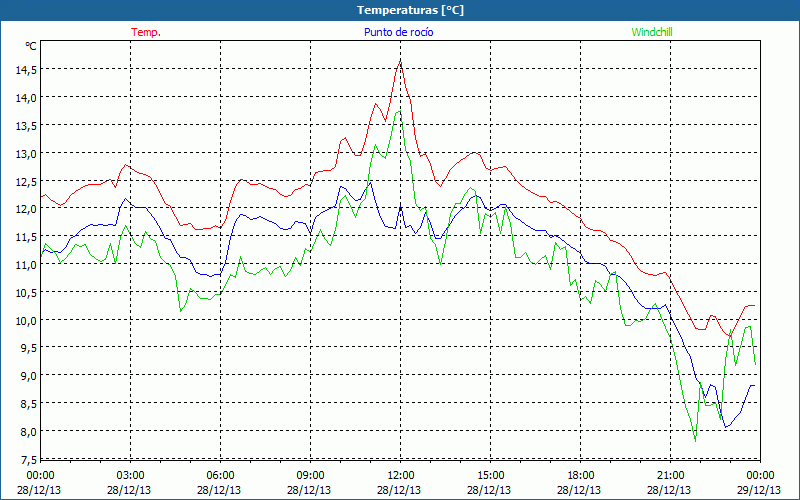Click the 12,0 y-axis value
The image size is (800, 500).
[26, 209]
